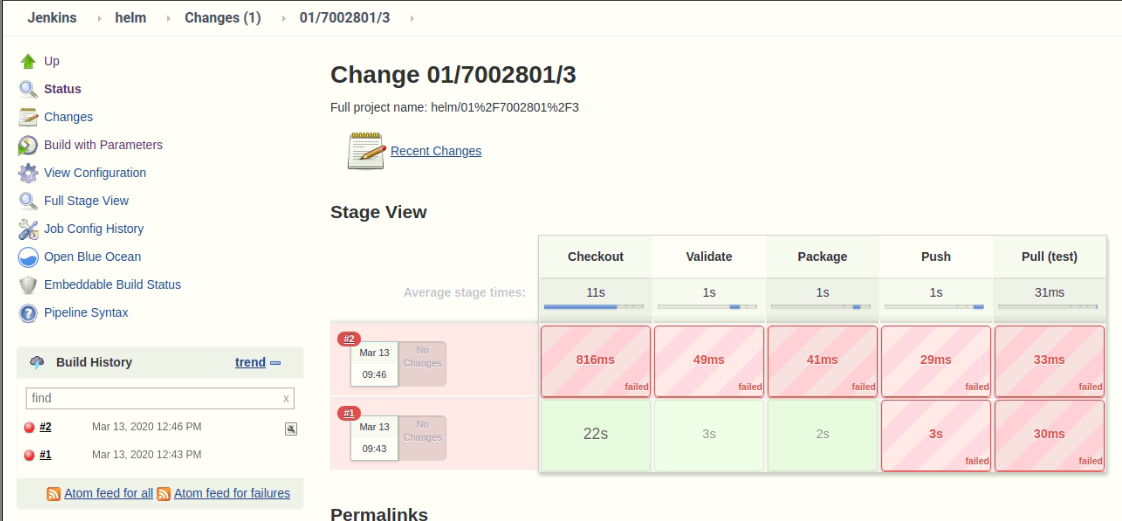This screenshot has height=521, width=1122.
Task: Click RSS icon for Atom feed for failures
Action: 163,494
